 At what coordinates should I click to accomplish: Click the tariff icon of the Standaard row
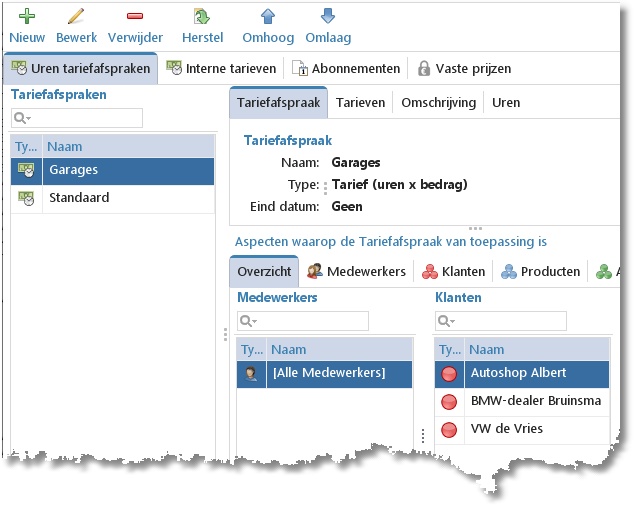pyautogui.click(x=26, y=198)
